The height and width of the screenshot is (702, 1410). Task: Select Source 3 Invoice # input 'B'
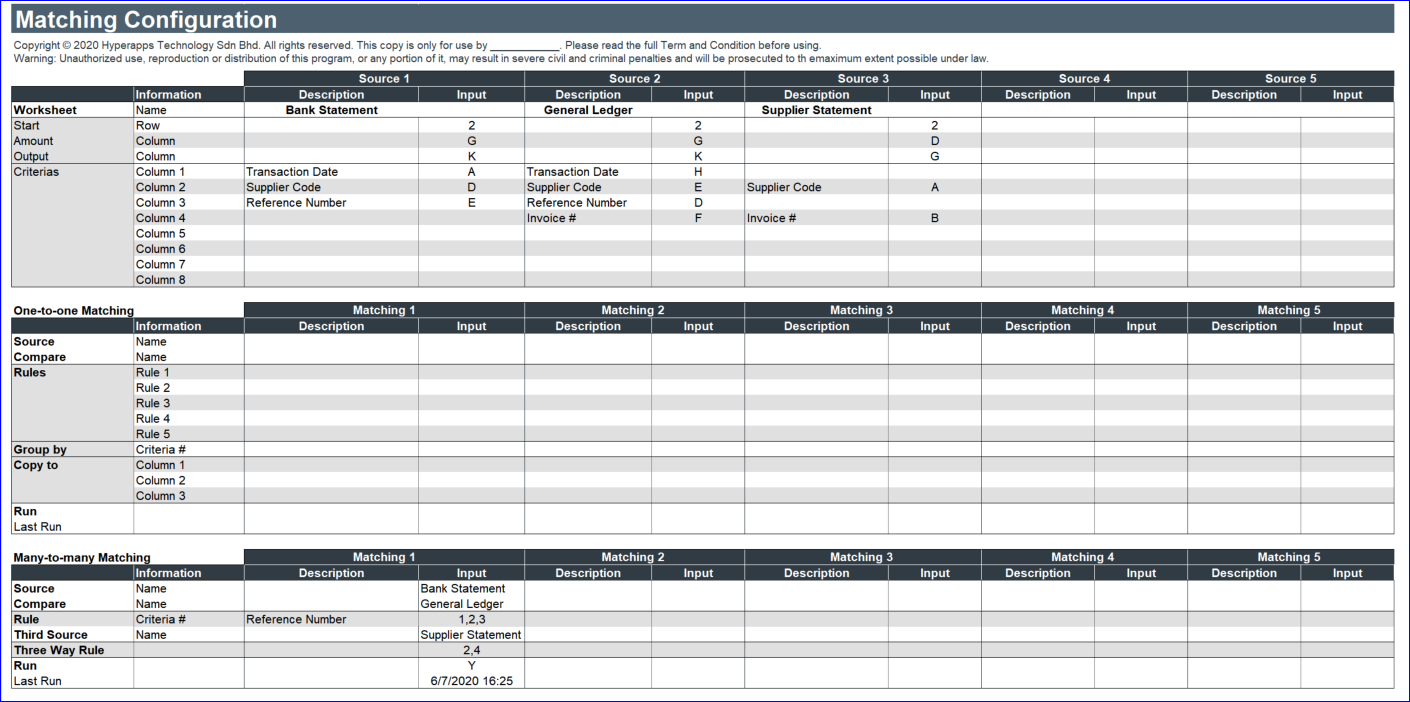934,218
